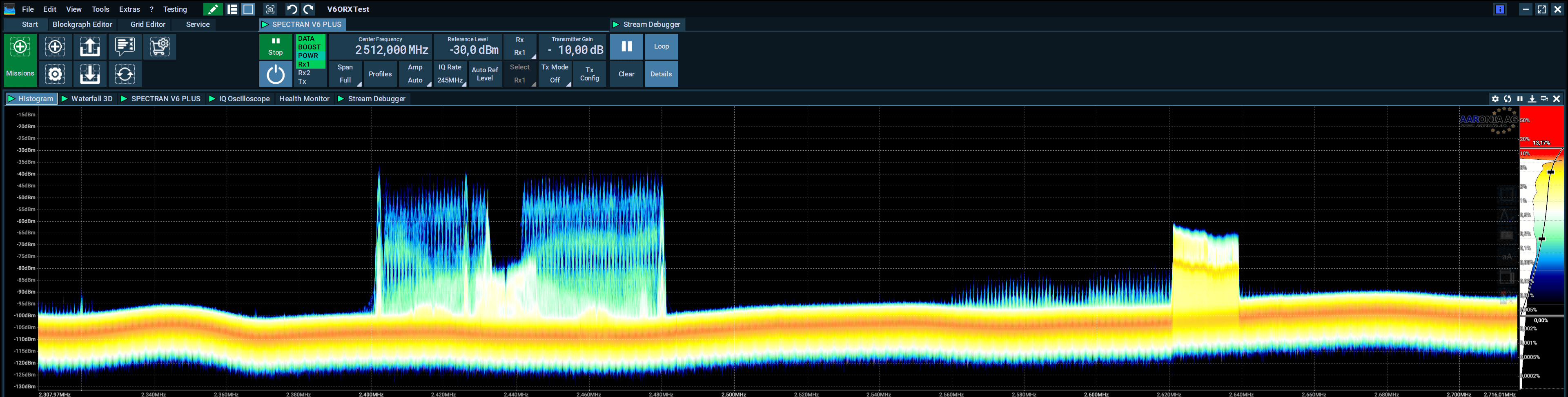This screenshot has width=1568, height=397.
Task: Click the blue info icon top right
Action: click(x=1501, y=9)
